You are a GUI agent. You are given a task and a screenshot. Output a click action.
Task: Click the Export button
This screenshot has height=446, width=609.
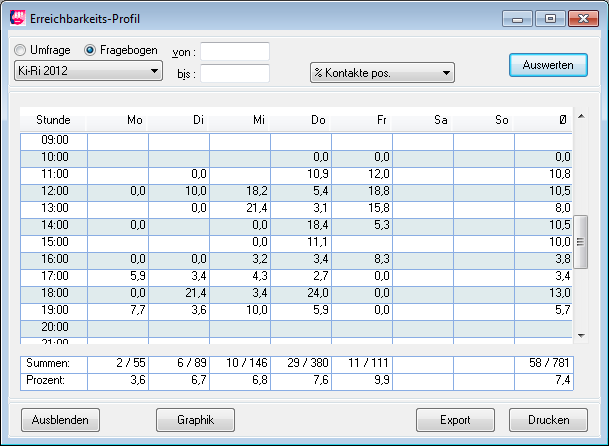click(x=455, y=420)
